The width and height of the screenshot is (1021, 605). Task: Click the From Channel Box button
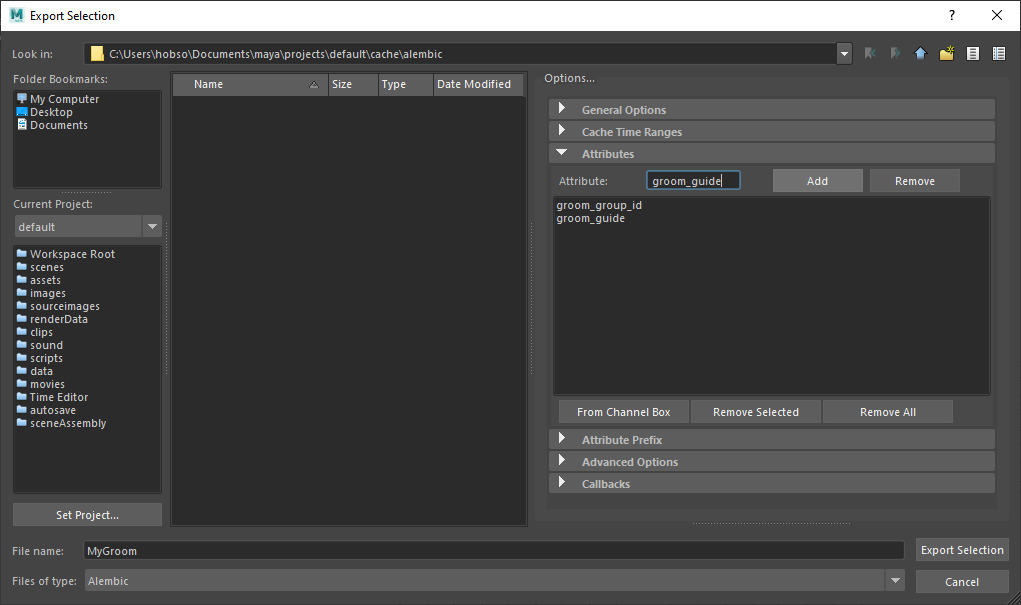pyautogui.click(x=622, y=411)
